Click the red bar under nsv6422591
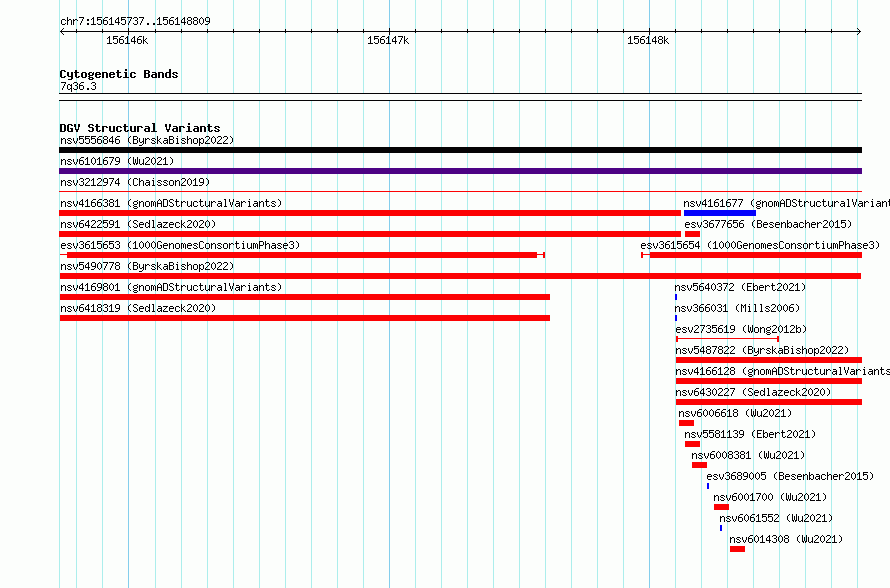This screenshot has height=588, width=890. 370,234
